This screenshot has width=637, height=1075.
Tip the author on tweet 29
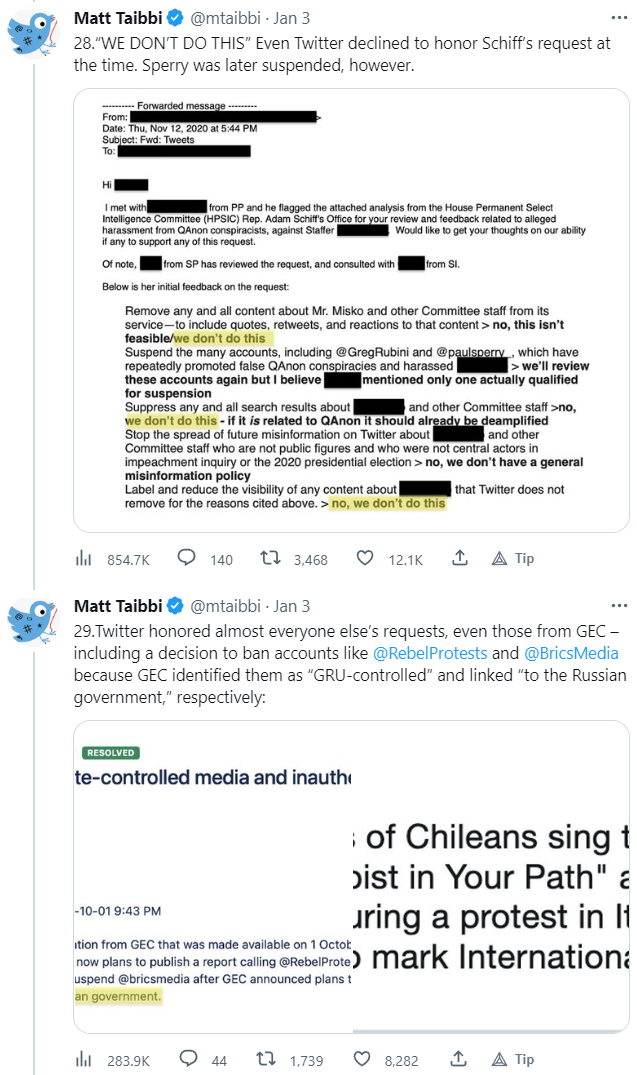513,1058
